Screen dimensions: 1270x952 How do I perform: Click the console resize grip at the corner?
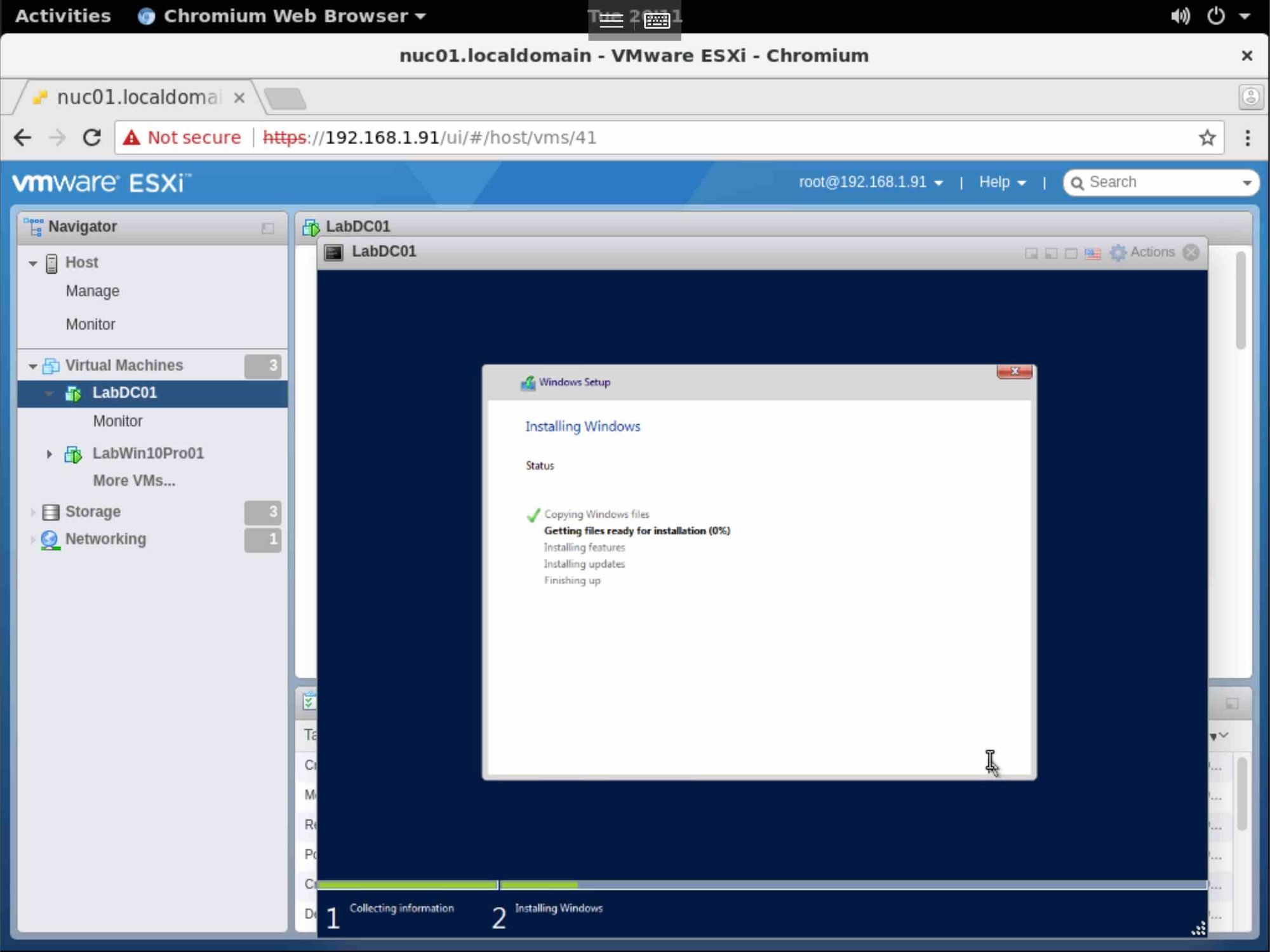pos(1198,928)
